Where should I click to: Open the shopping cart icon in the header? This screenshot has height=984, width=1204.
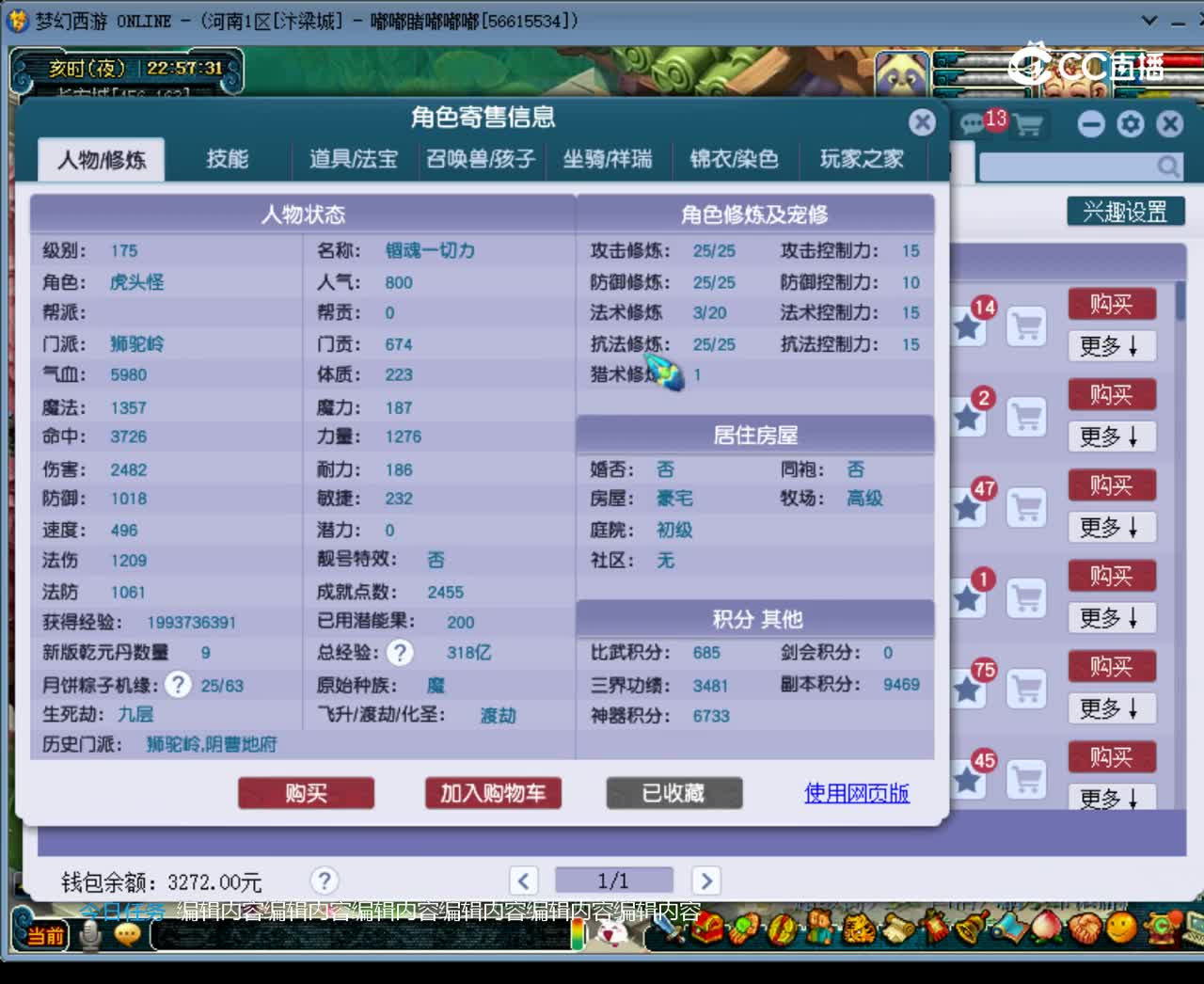[x=1029, y=124]
